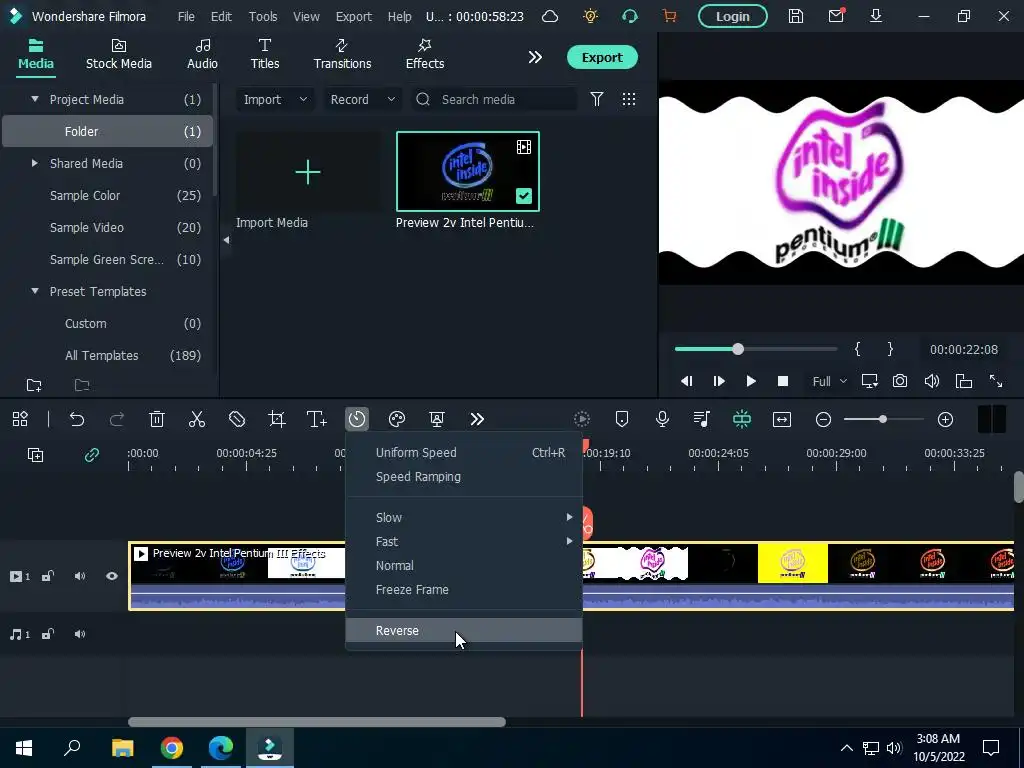Take a snapshot with camera icon

coord(900,381)
